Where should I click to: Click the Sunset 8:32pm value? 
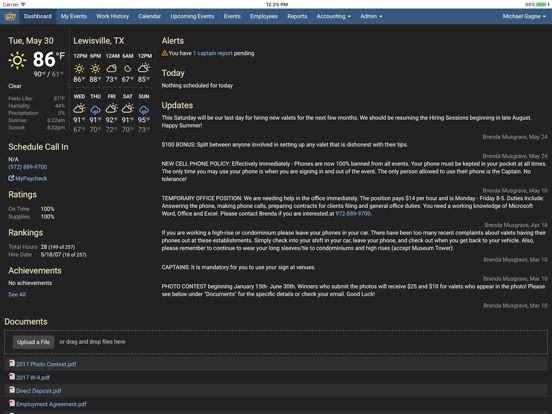click(x=56, y=127)
